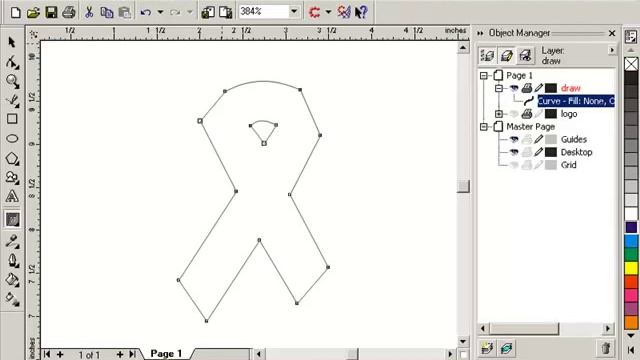Select the Outline pen tool
Screen dimensions: 640x360
click(12, 260)
